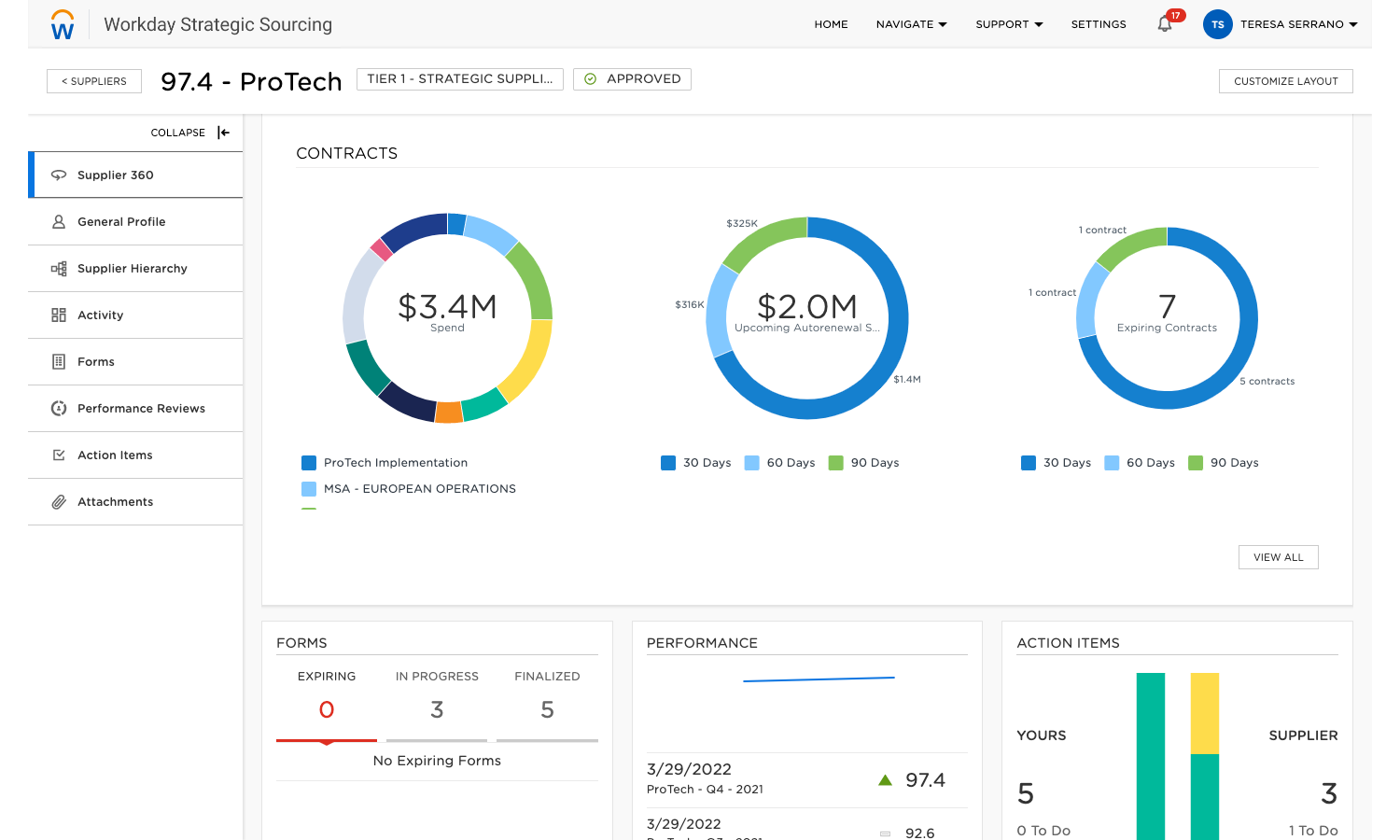Click 30 Days swatch under Autorenewal chart

tap(668, 463)
